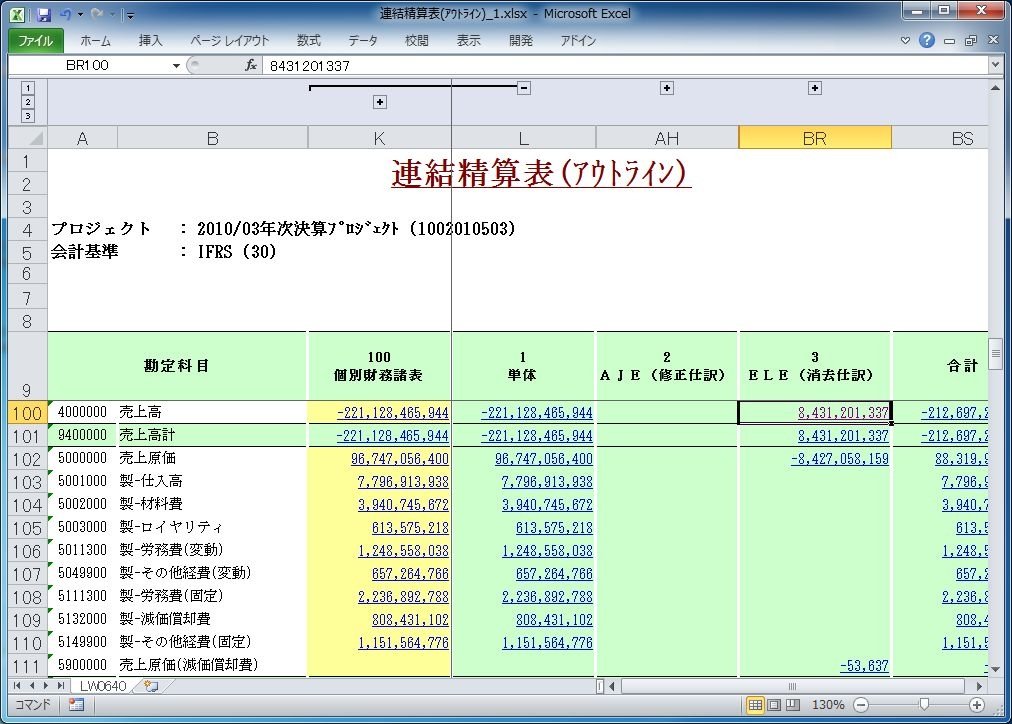
Task: Click 96,747,056,400 link in column K
Action: click(400, 459)
